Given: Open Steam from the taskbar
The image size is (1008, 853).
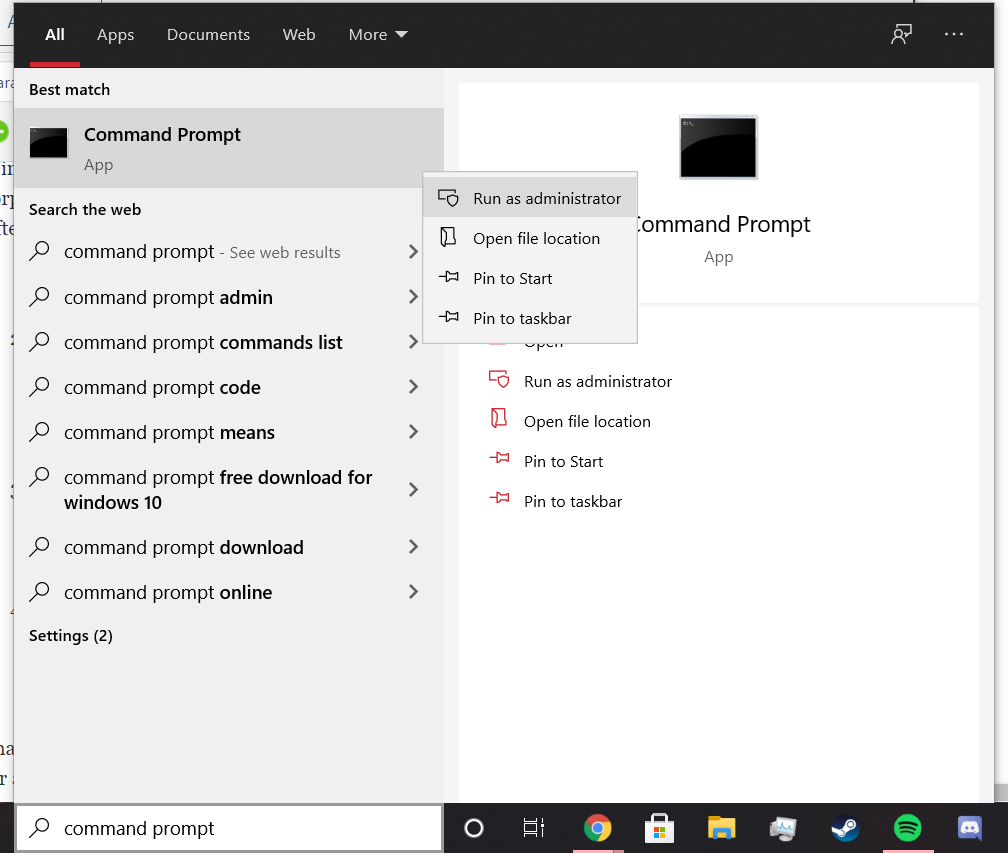Looking at the screenshot, I should [x=845, y=828].
